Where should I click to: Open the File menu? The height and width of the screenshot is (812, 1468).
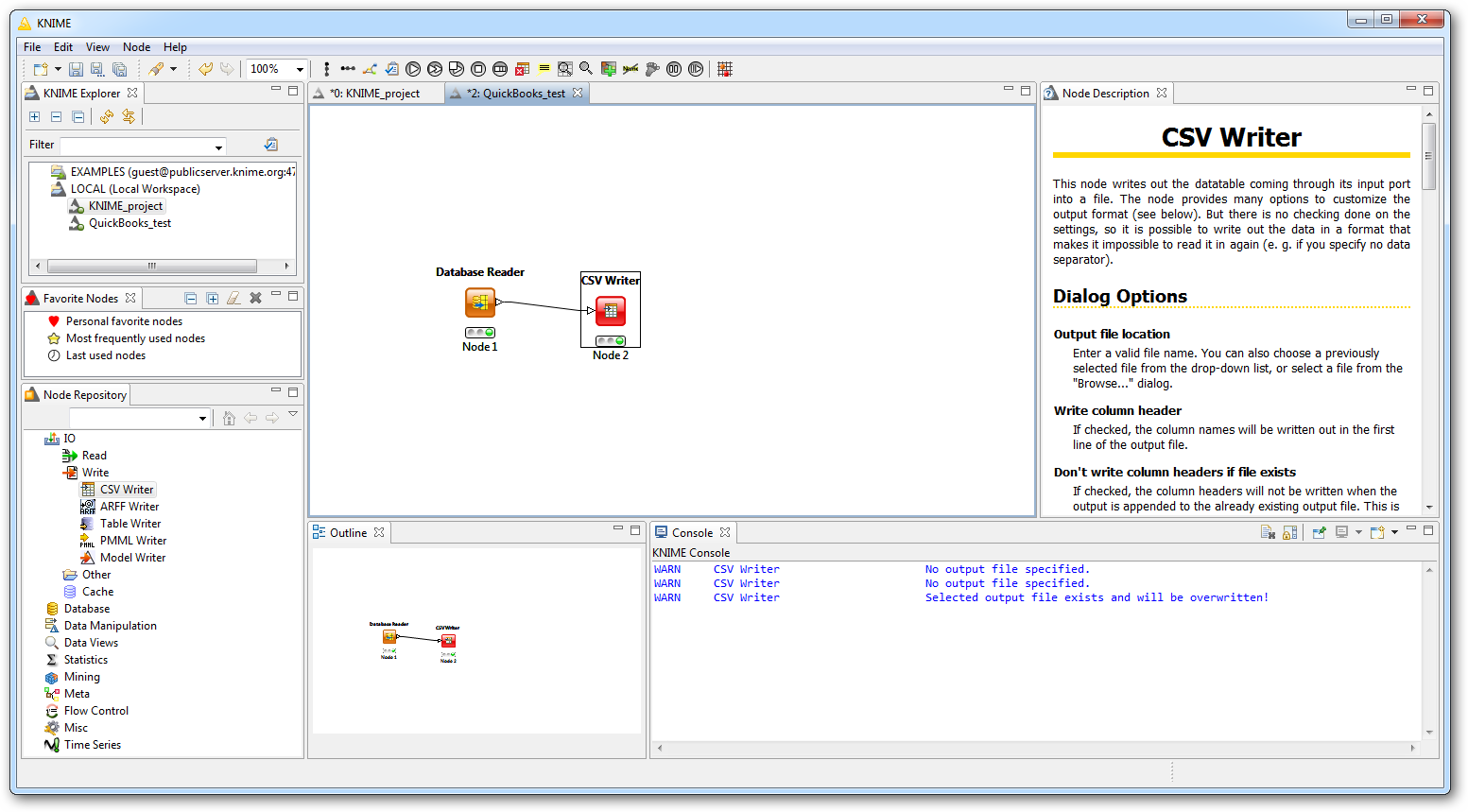click(32, 47)
